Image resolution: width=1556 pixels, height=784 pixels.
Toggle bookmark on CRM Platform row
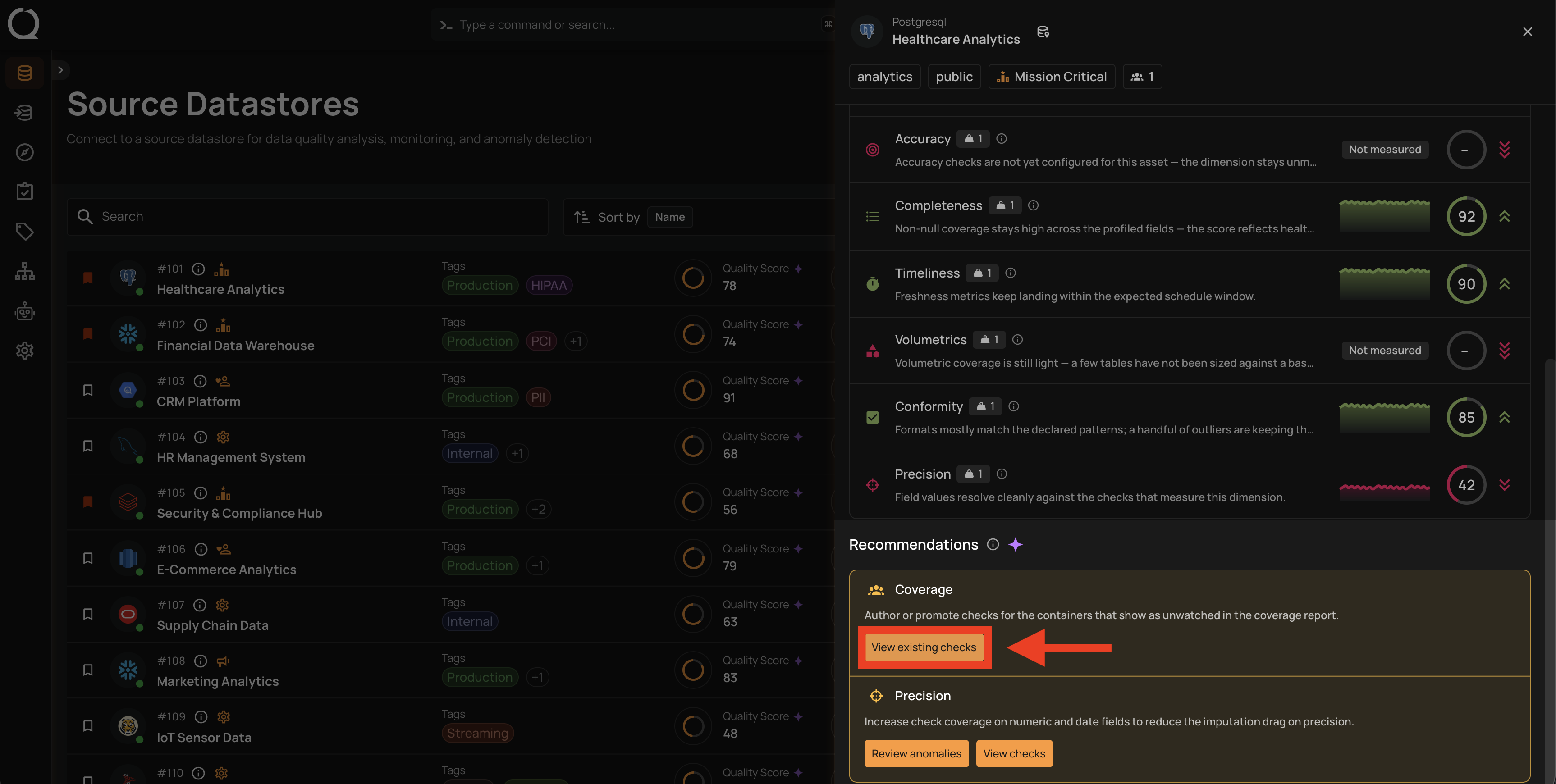tap(87, 390)
